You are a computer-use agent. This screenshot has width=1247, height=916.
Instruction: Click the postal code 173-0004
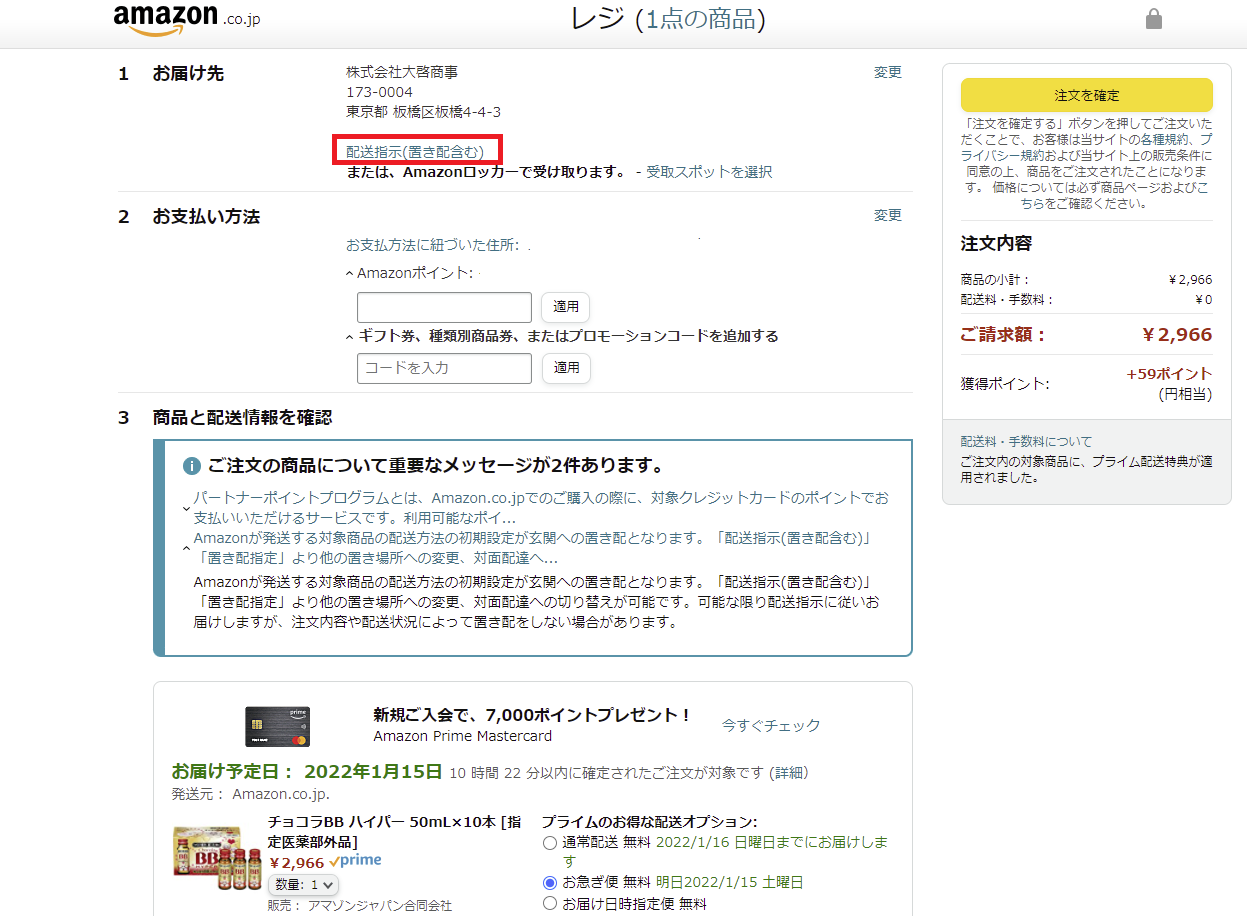[x=379, y=92]
